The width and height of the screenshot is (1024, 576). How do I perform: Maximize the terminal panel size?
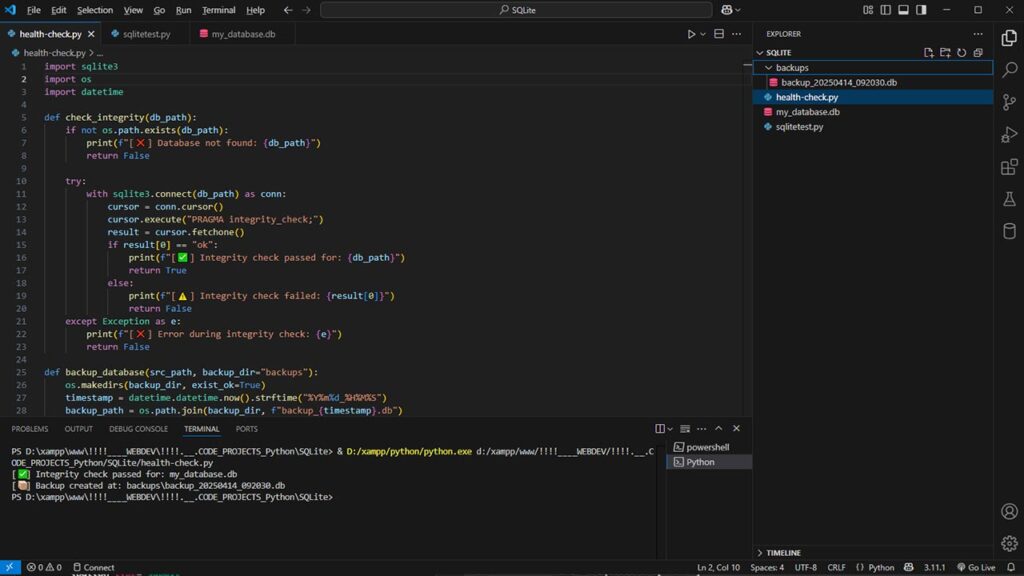pyautogui.click(x=718, y=428)
